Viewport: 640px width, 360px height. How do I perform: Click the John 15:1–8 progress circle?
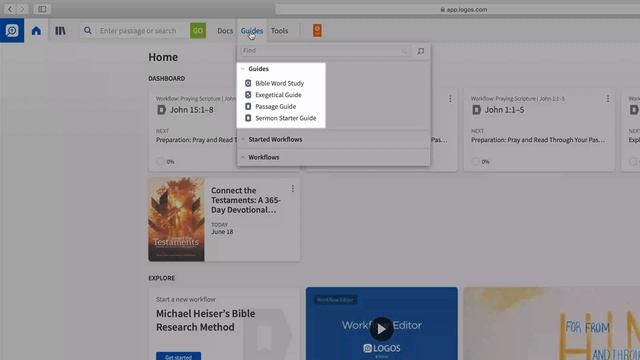160,162
